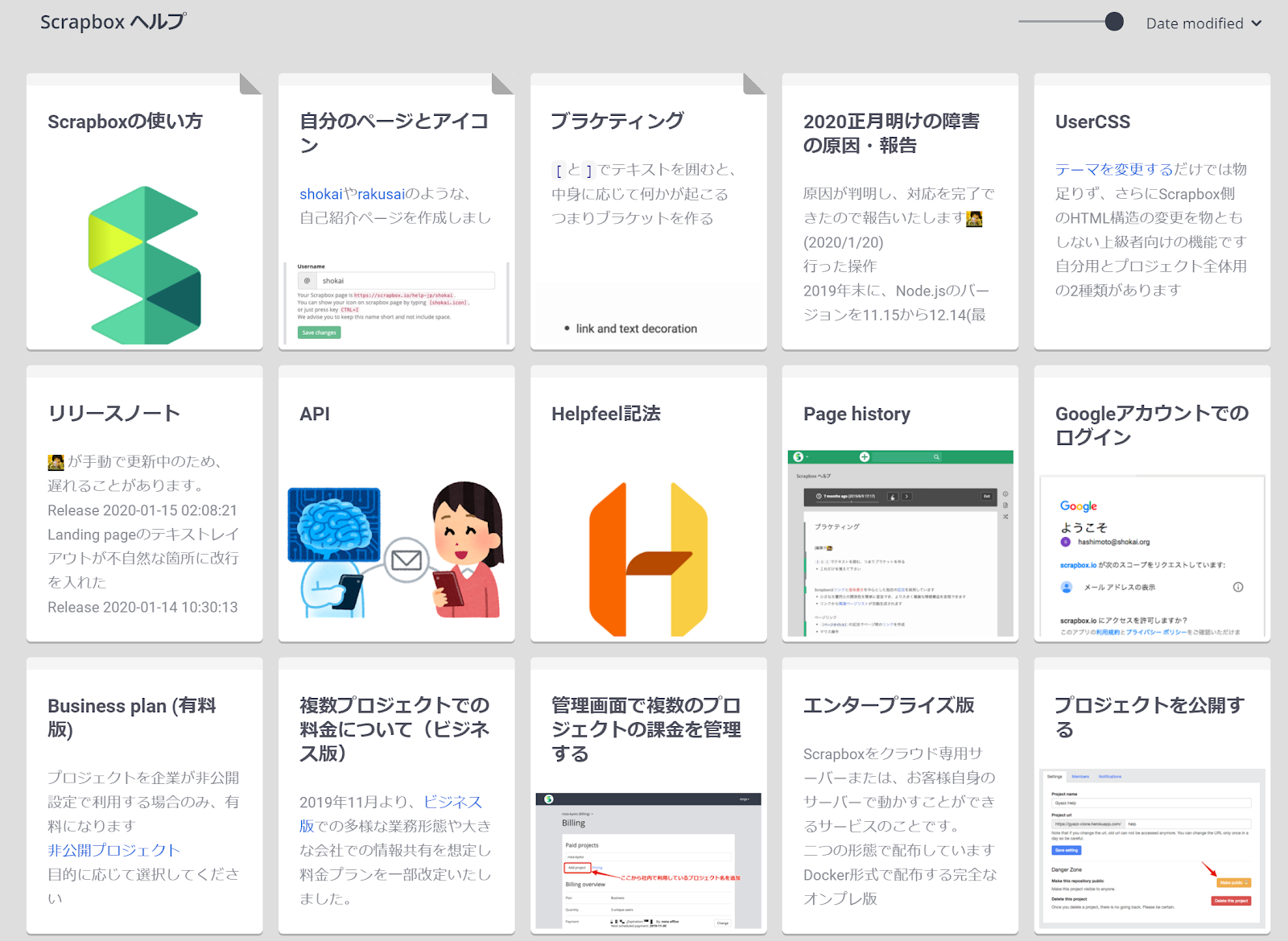Click the Date modified chevron arrow
Screen dimensions: 1288x941
click(x=1256, y=23)
